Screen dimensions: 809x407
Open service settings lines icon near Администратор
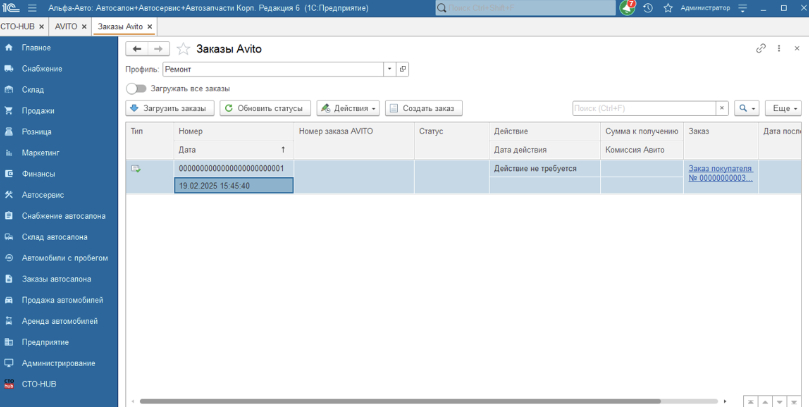[x=742, y=8]
